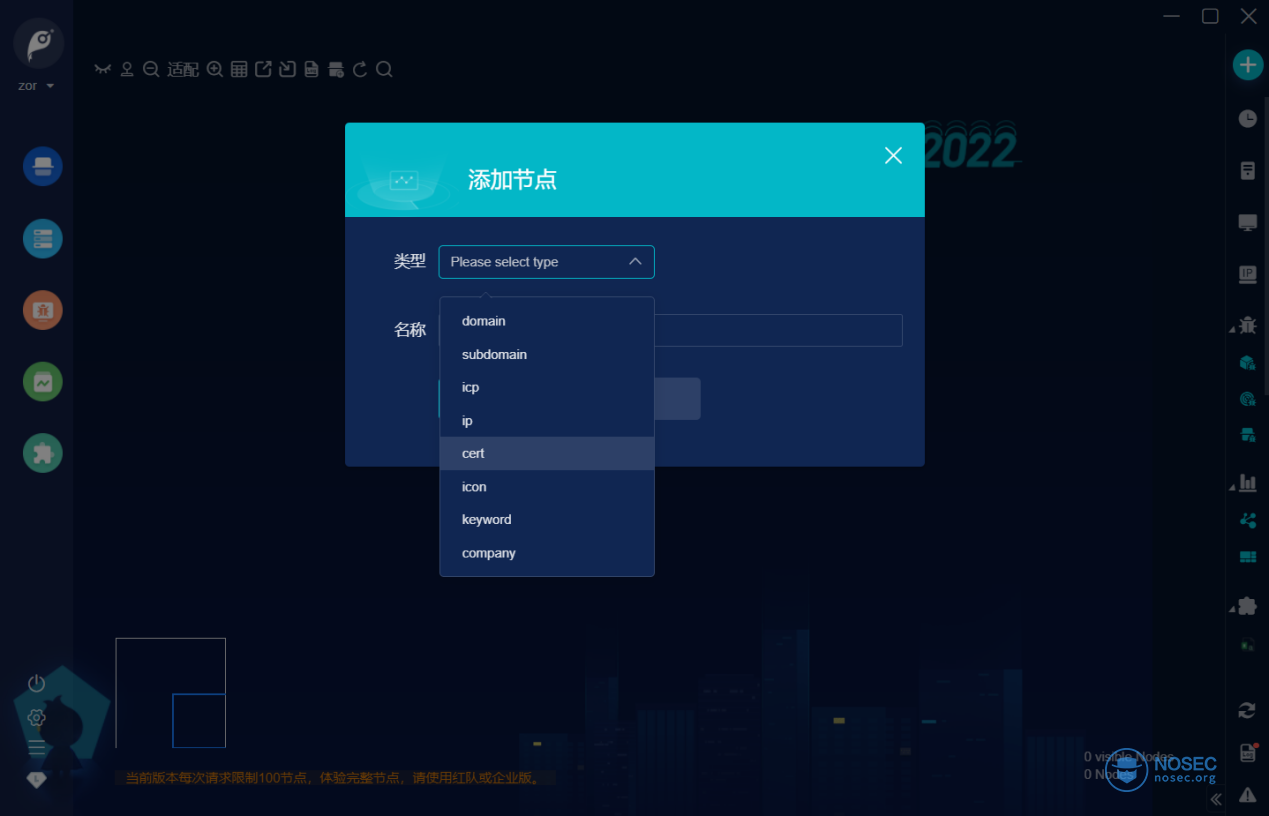Click the refresh circular arrow icon in toolbar
Image resolution: width=1269 pixels, height=816 pixels.
360,69
